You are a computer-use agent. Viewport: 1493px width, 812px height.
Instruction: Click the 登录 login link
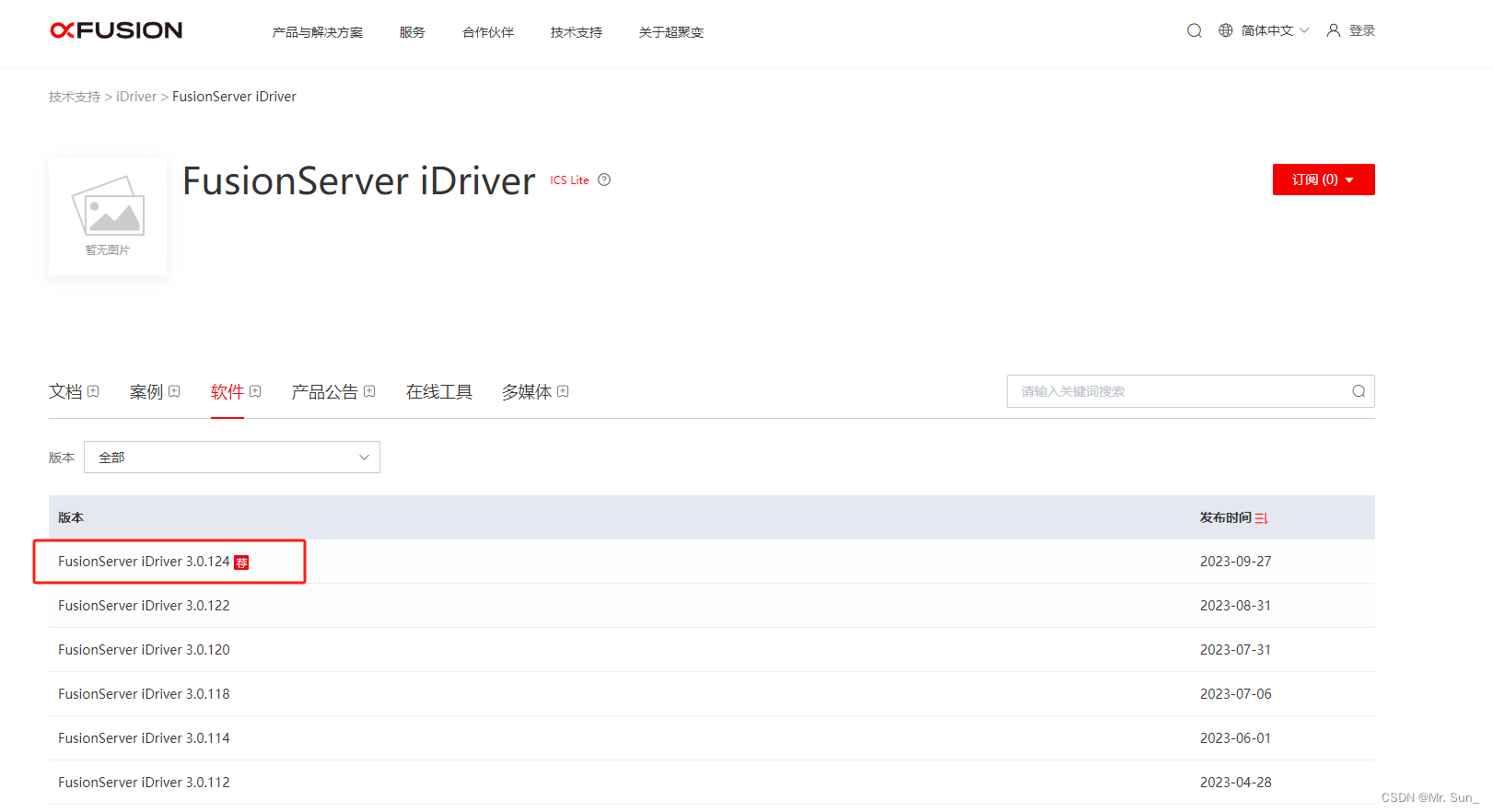[1362, 30]
